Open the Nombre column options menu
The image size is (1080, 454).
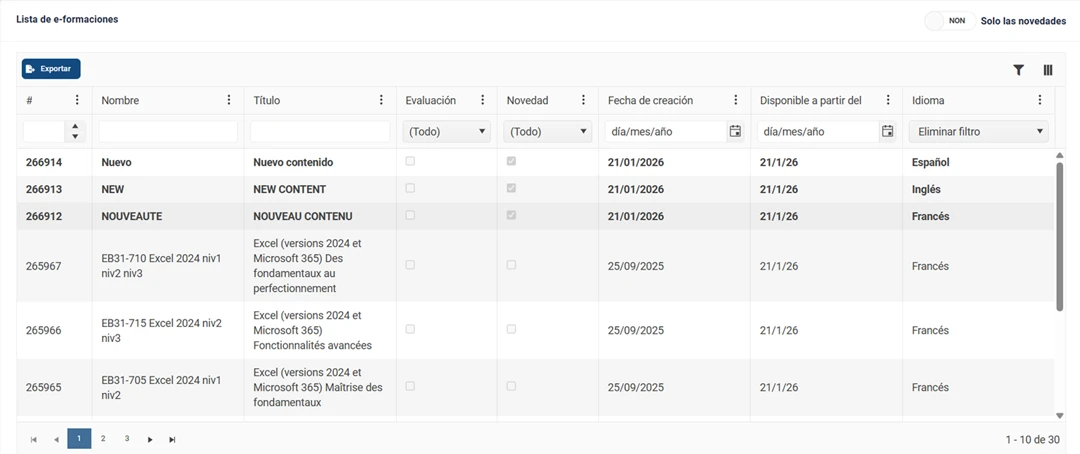pyautogui.click(x=229, y=100)
